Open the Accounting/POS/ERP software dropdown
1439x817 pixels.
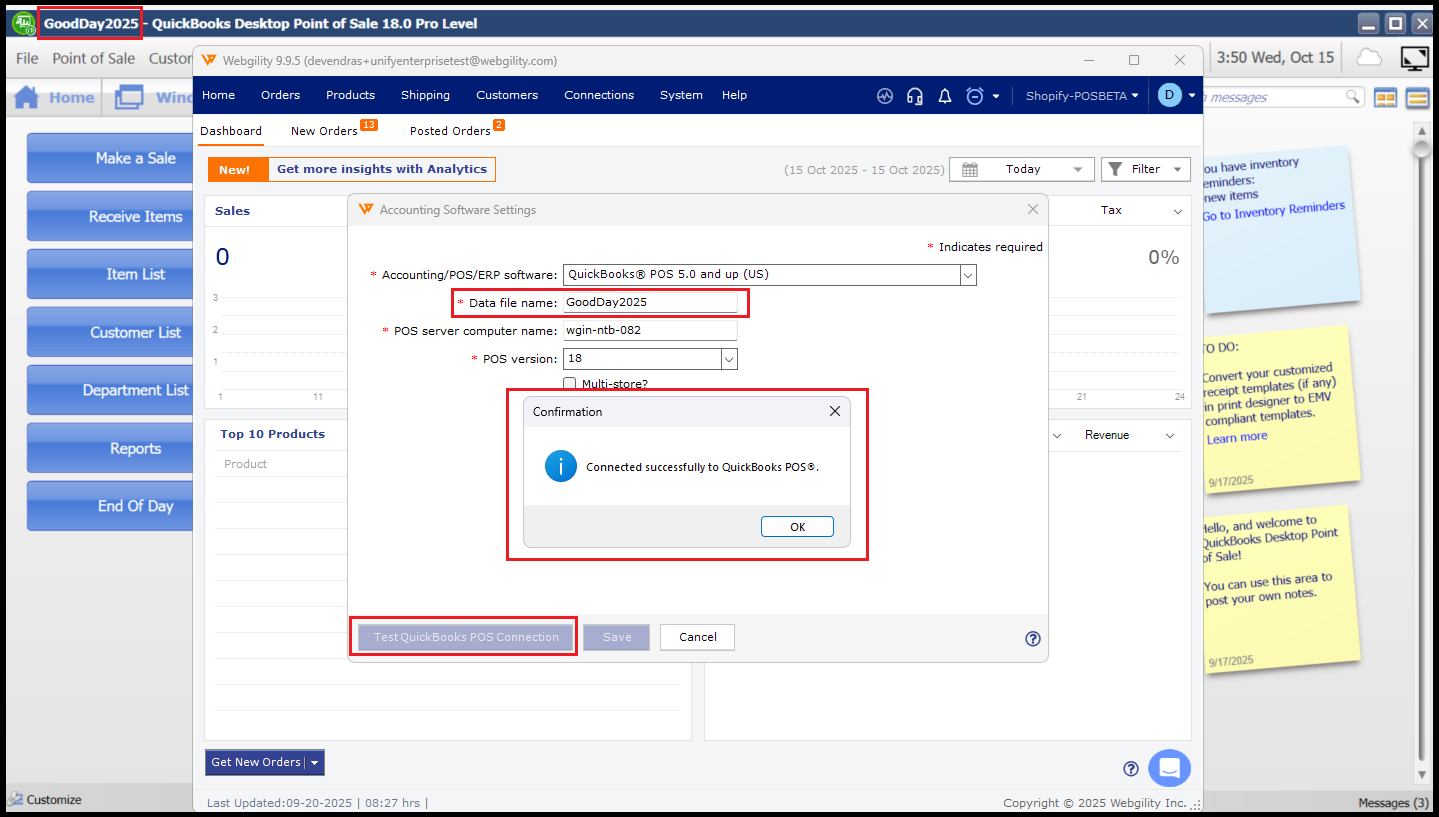tap(967, 275)
